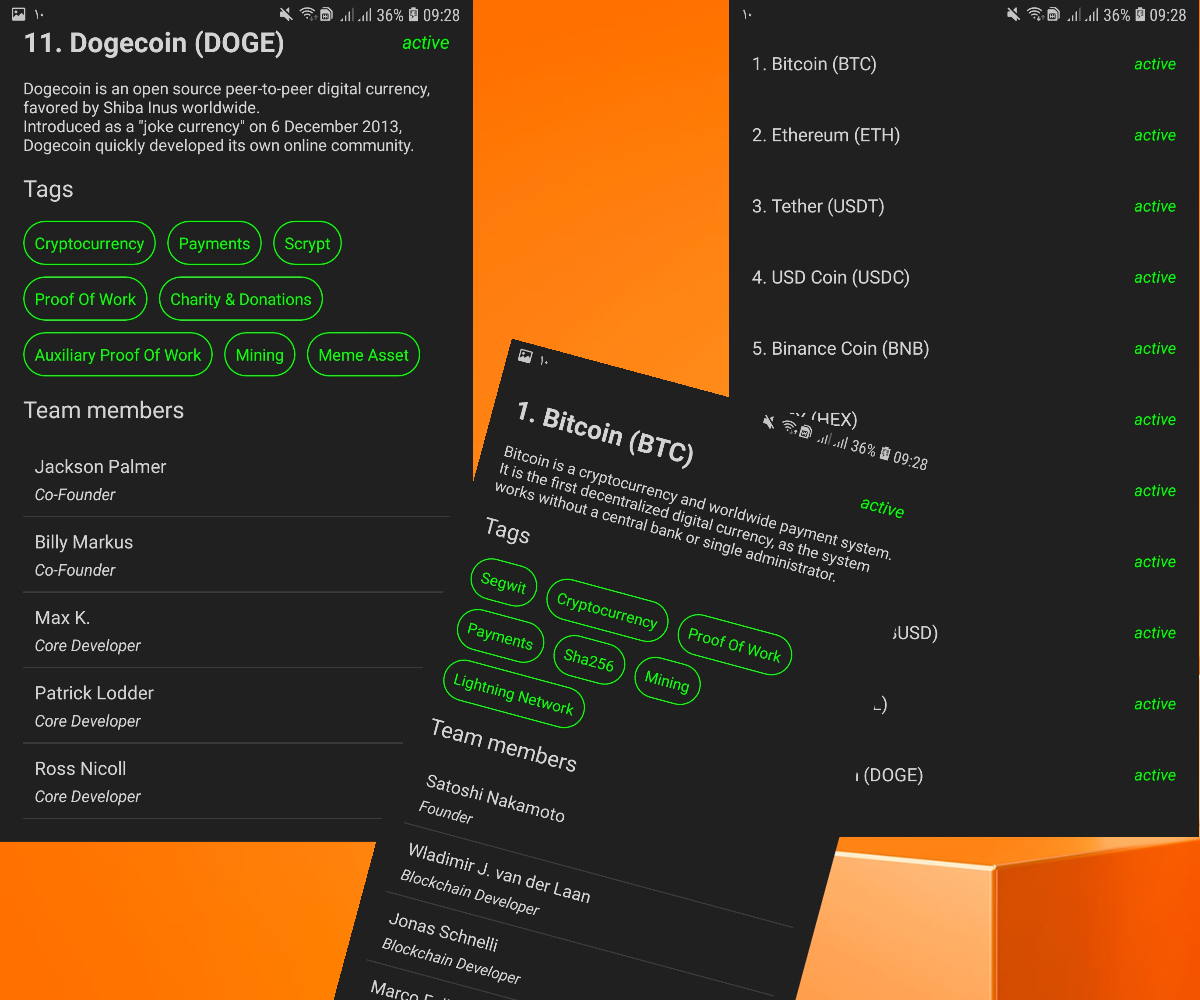Select the Lightning Network tag
The image size is (1200, 1000).
[513, 694]
